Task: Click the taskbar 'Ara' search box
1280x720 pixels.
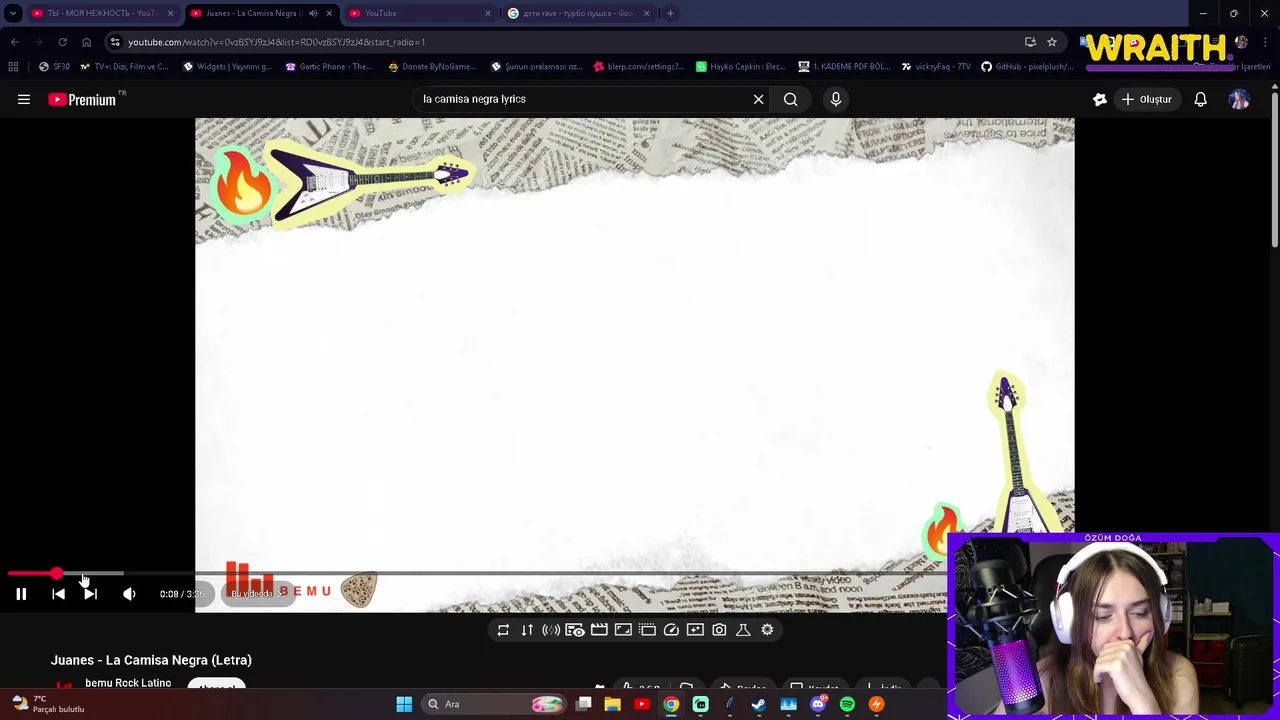Action: point(495,704)
